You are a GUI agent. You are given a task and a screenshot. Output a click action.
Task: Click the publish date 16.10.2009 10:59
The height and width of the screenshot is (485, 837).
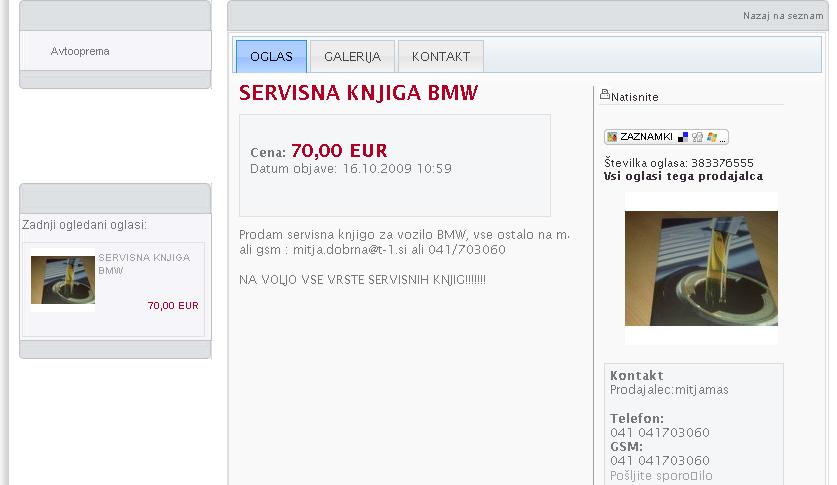(x=397, y=169)
